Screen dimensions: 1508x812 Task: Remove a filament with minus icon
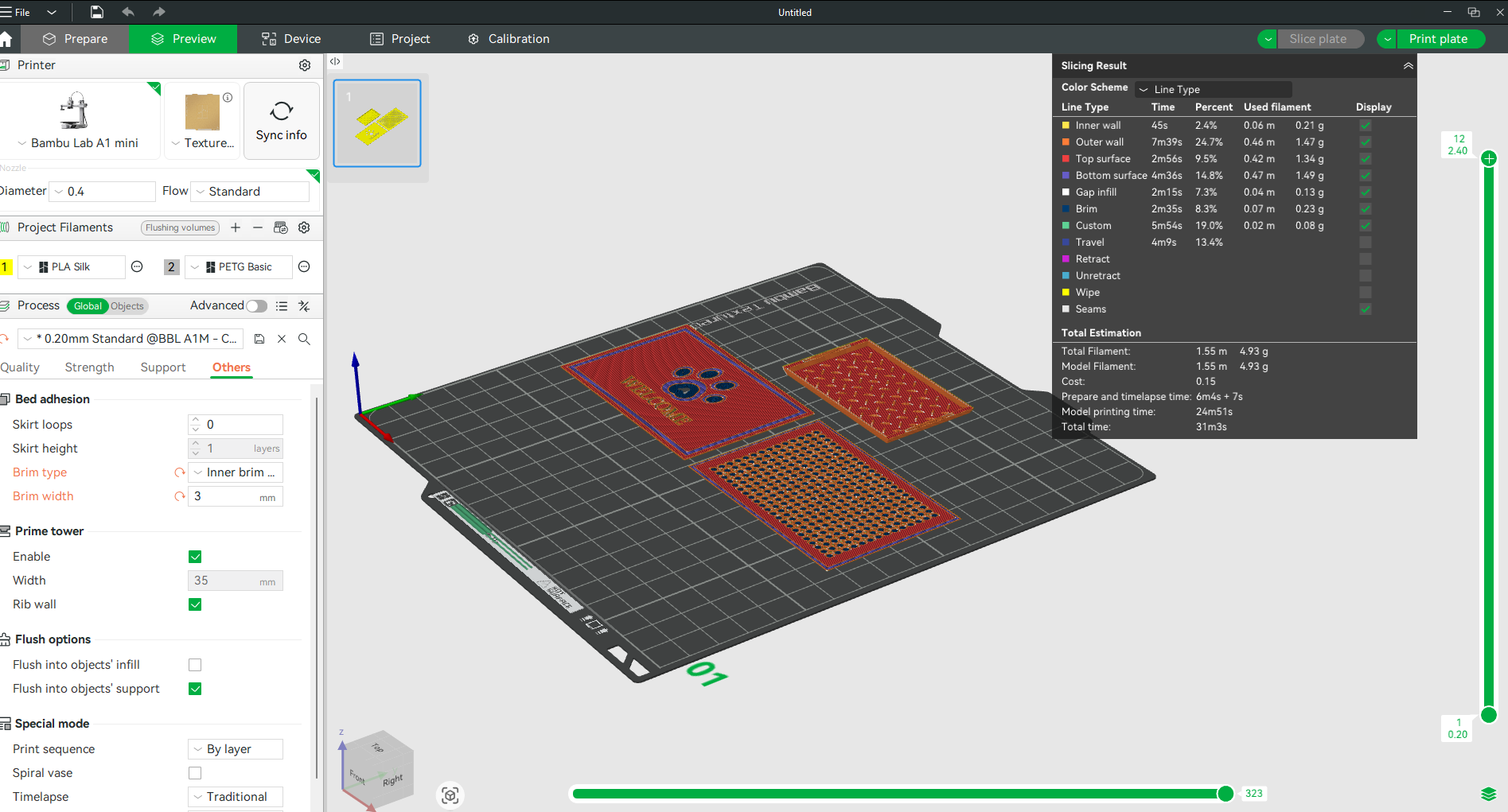pos(258,227)
